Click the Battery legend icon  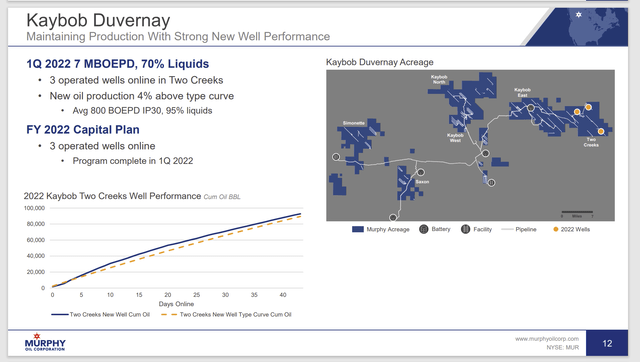click(x=424, y=229)
